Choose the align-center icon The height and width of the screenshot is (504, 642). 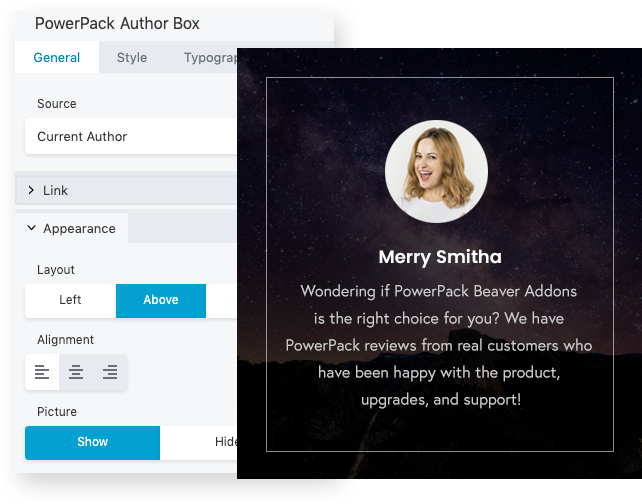click(76, 372)
